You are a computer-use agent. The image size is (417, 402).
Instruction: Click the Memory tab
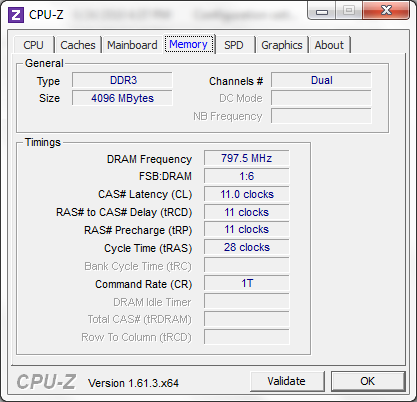coord(189,44)
